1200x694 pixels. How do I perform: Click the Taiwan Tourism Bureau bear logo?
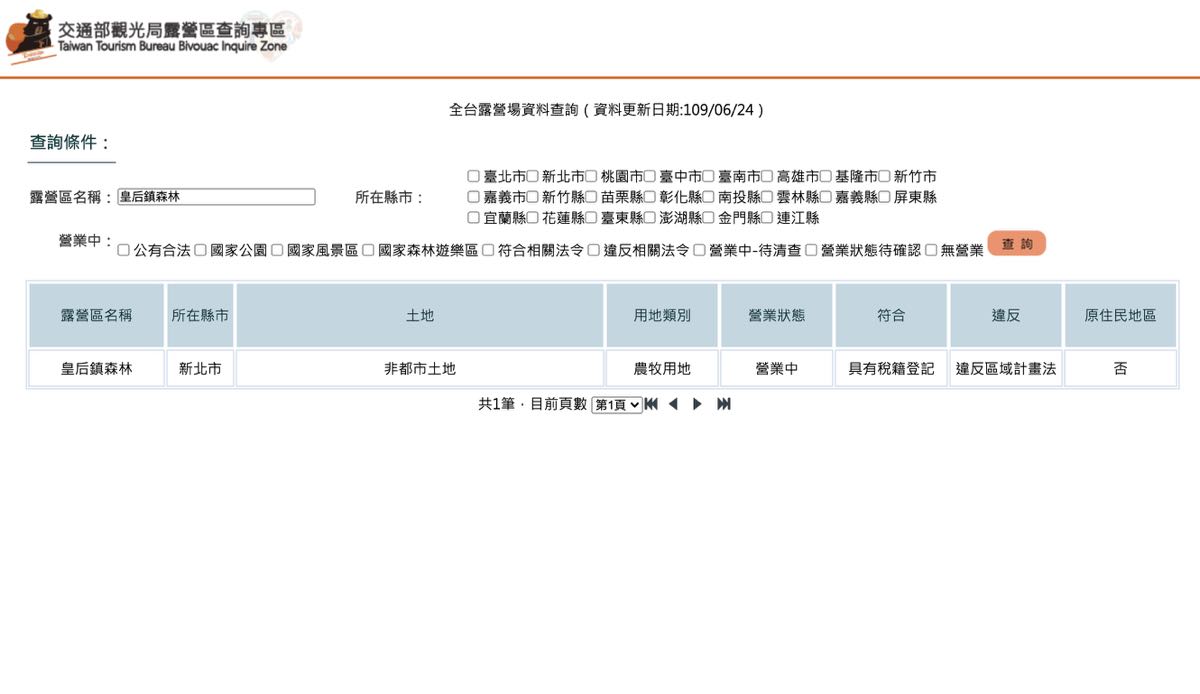30,35
